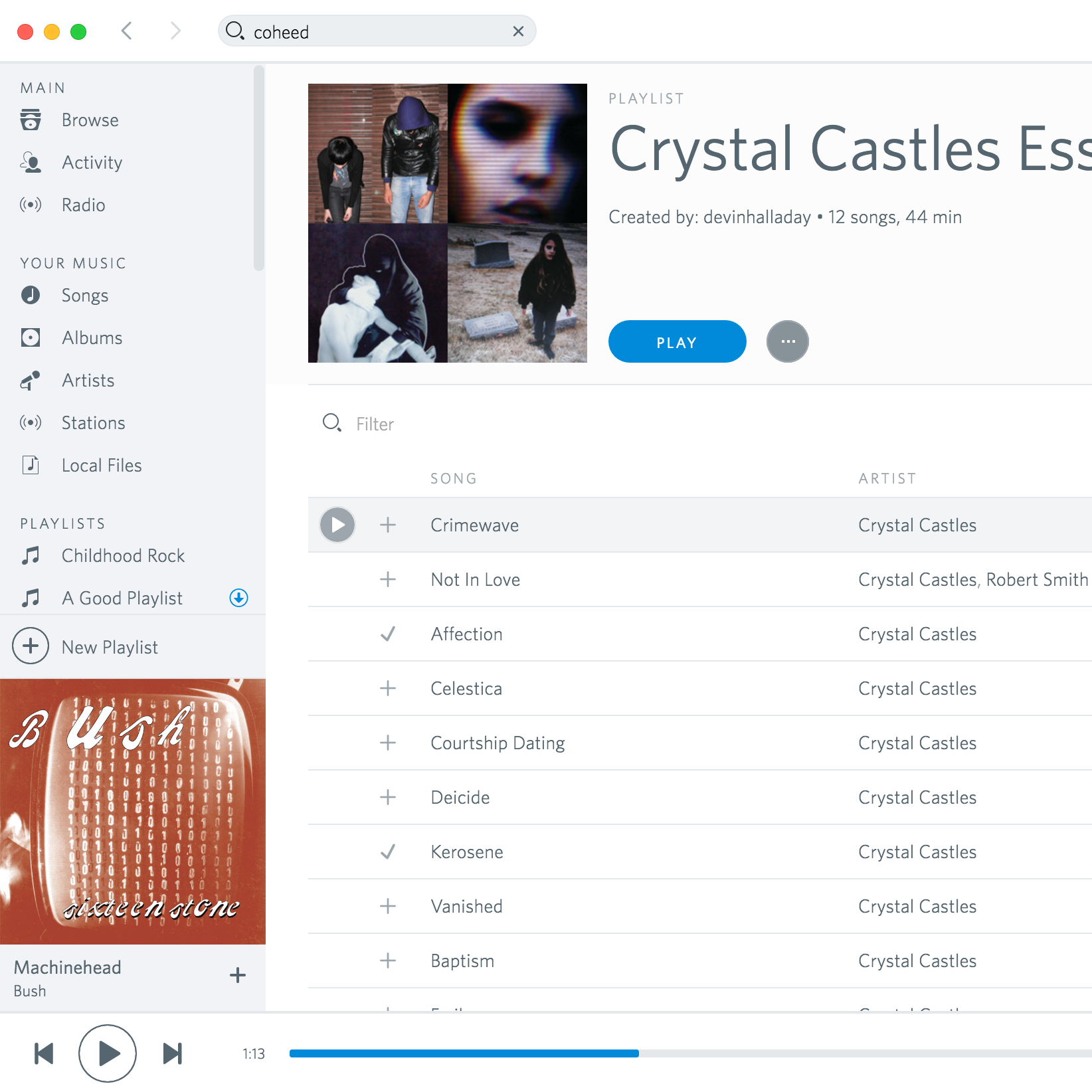Go back to previous track
Screen dimensions: 1092x1092
(x=44, y=1053)
